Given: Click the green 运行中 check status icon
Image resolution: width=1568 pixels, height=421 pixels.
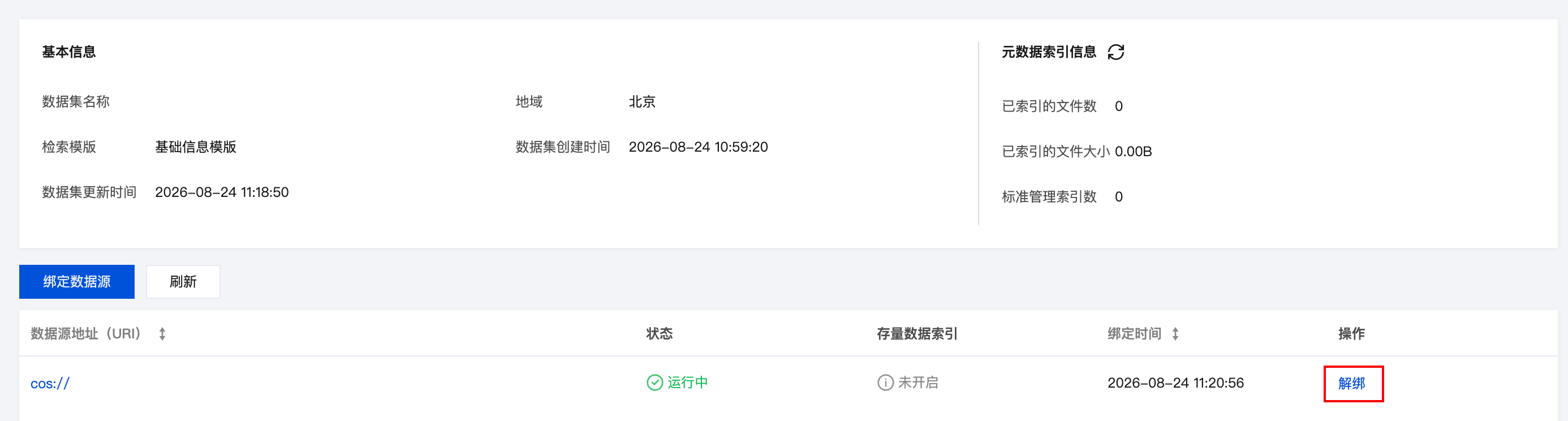Looking at the screenshot, I should click(x=654, y=383).
